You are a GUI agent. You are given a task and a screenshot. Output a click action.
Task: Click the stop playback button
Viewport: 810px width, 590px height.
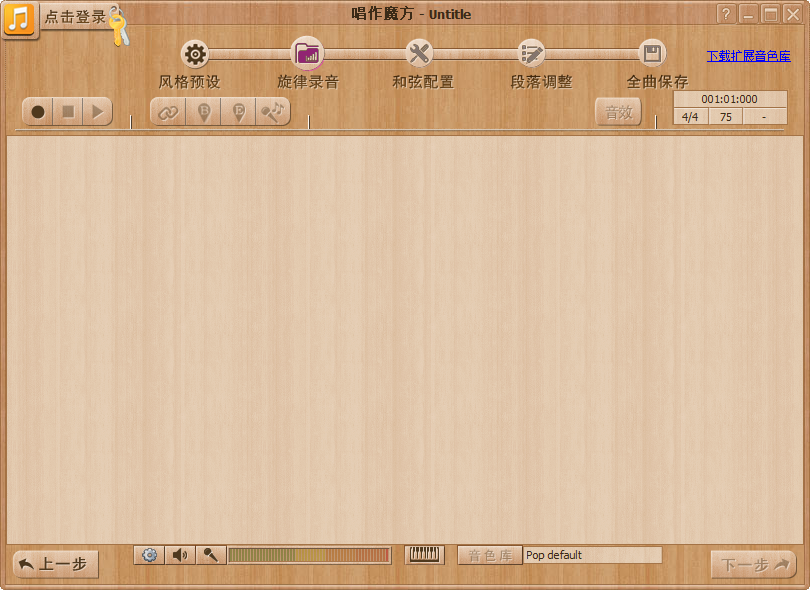pos(68,112)
